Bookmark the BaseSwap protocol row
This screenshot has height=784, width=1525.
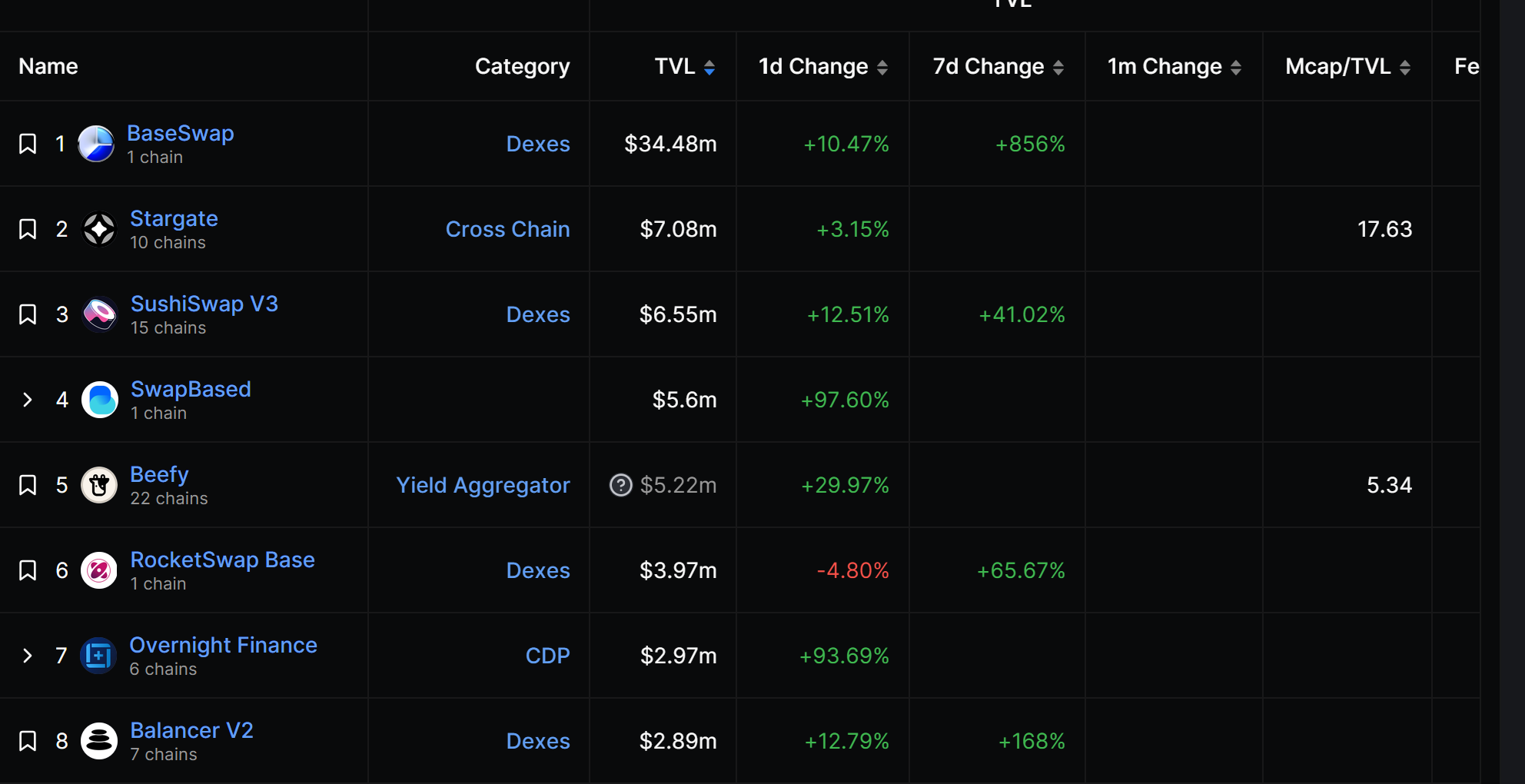(28, 144)
